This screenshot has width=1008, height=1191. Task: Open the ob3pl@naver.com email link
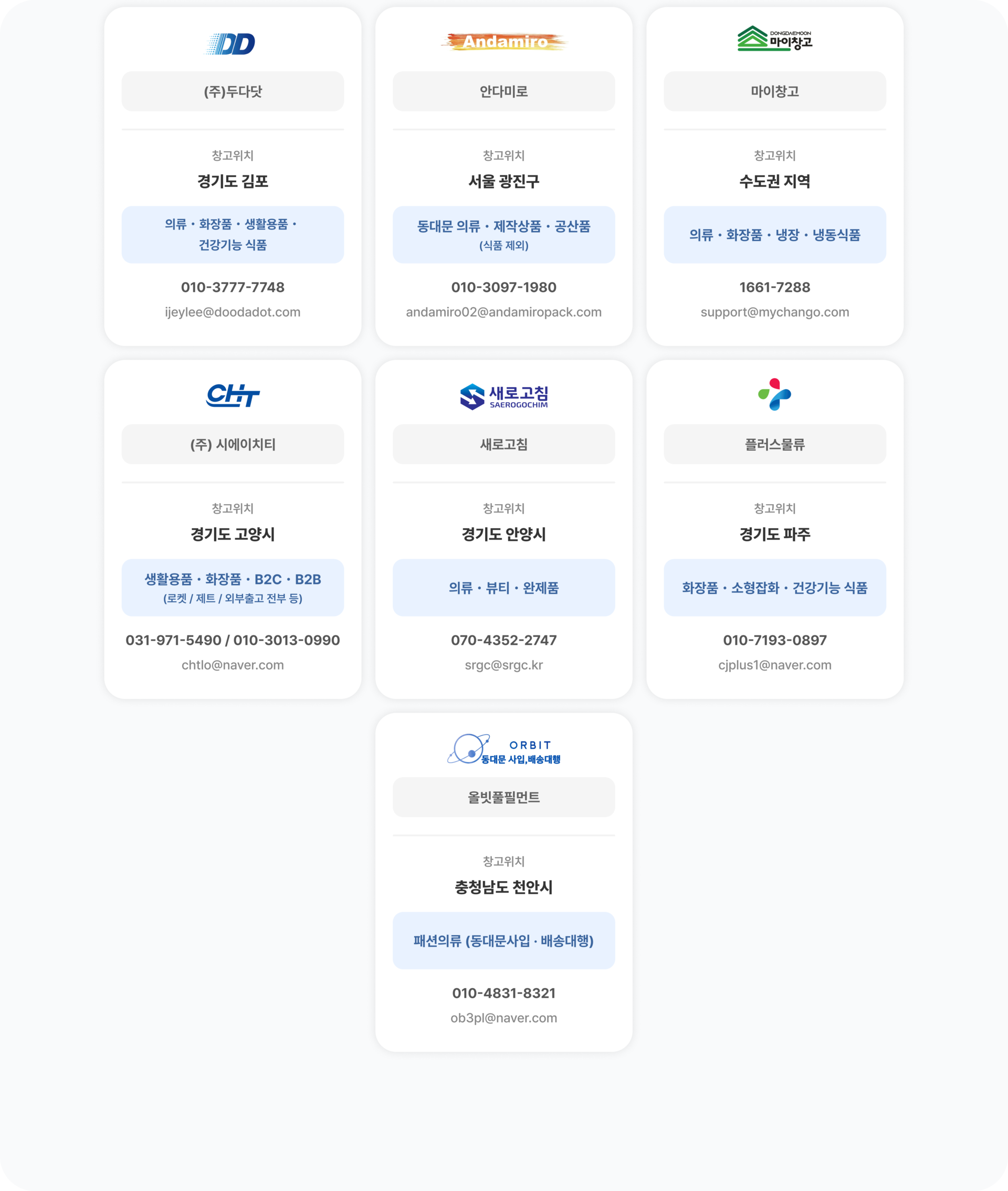click(504, 1018)
